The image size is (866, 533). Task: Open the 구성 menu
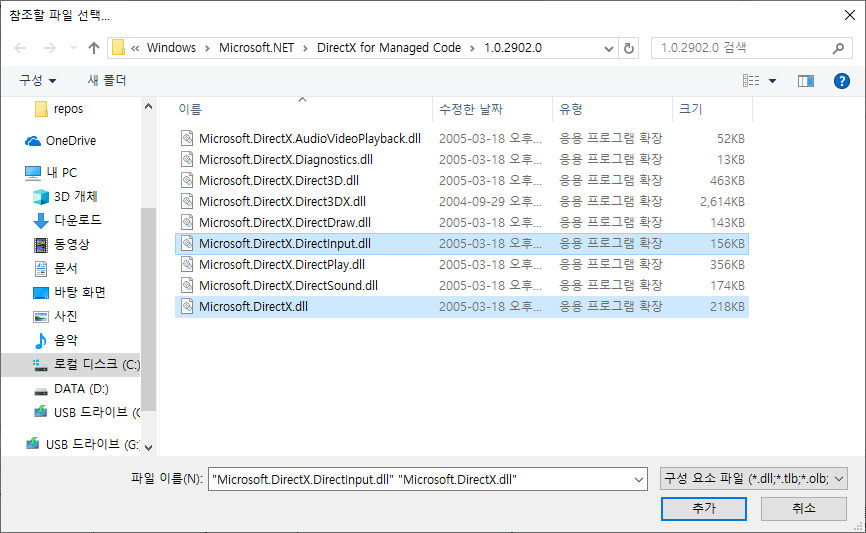(x=38, y=81)
